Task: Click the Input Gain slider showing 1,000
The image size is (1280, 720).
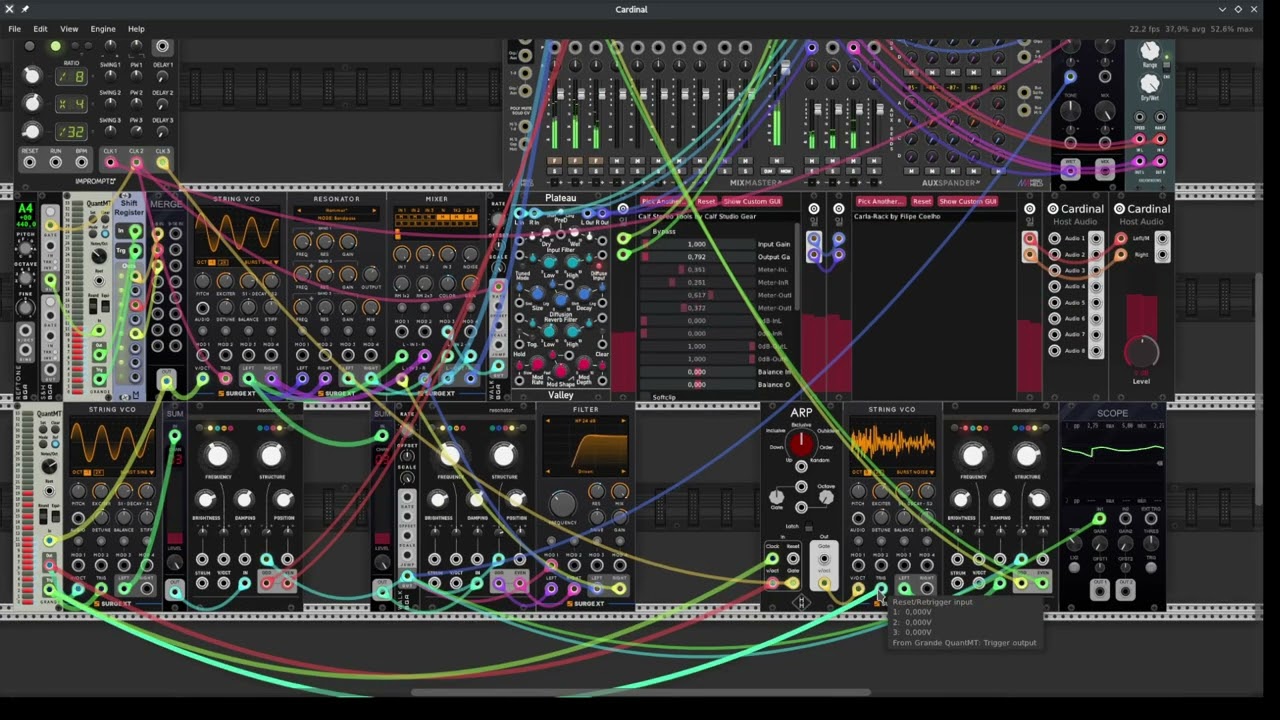Action: (x=697, y=244)
